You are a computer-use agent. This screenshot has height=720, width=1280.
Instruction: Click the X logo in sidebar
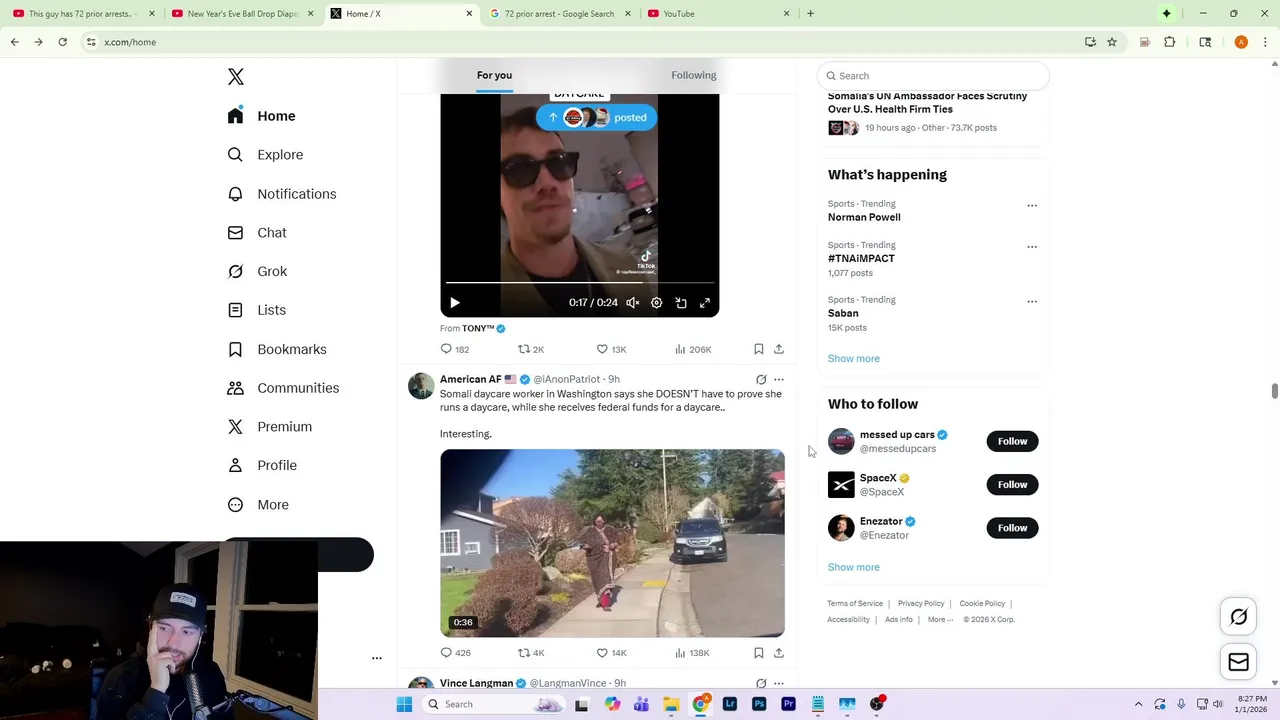[236, 77]
